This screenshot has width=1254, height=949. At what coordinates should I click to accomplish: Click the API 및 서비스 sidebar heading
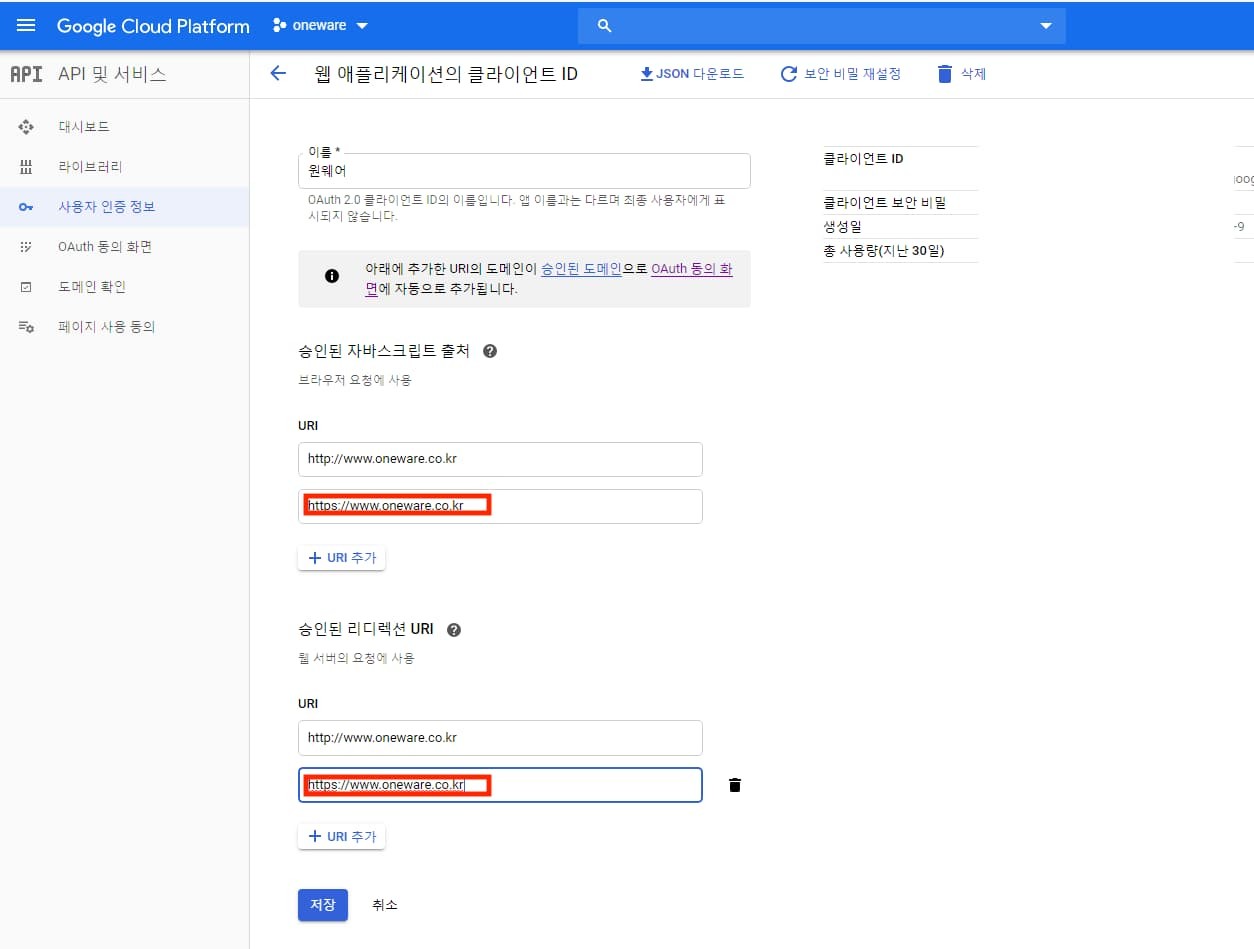pos(112,74)
